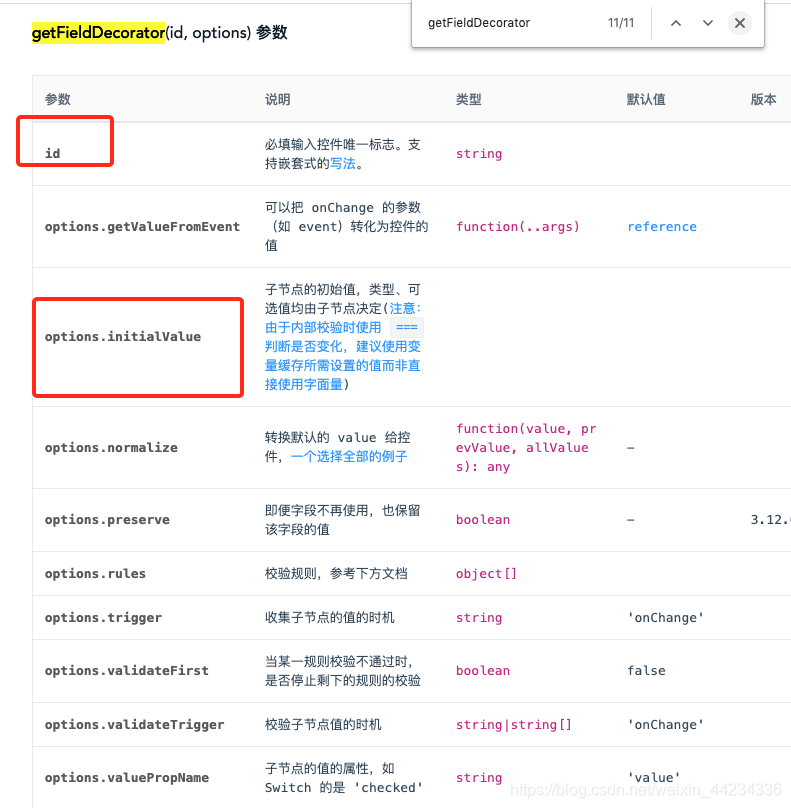The image size is (791, 808).
Task: Click the string|string[] type cell
Action: point(514,725)
